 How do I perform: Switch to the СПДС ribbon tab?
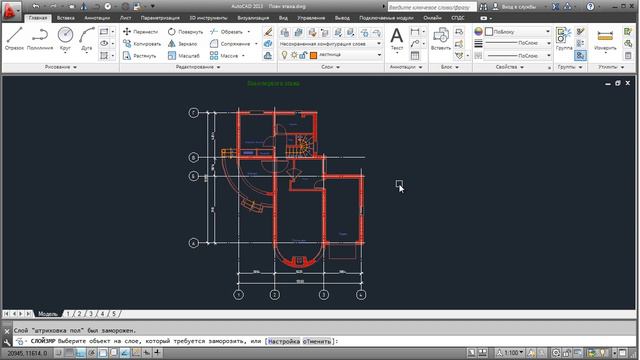457,18
